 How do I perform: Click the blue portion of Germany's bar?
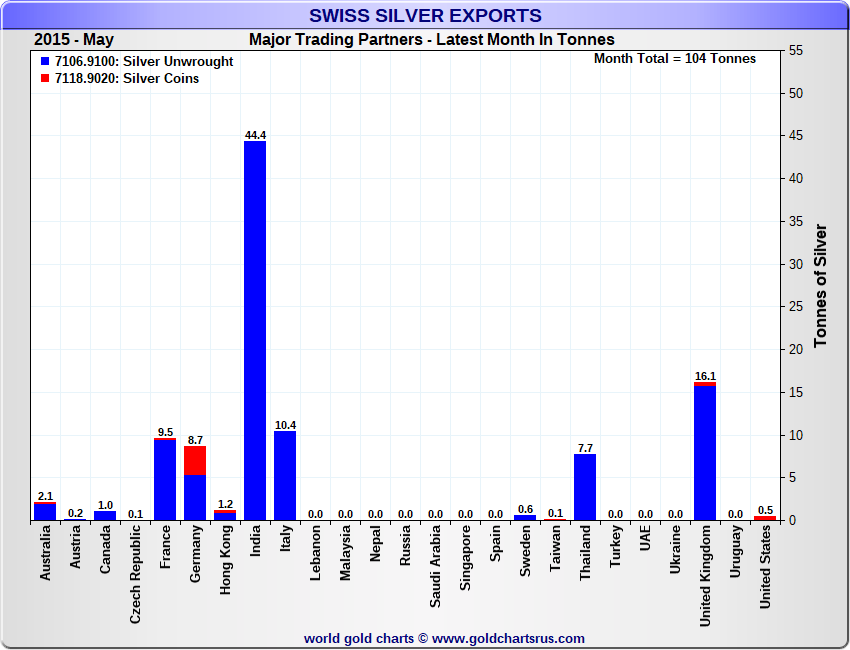195,497
